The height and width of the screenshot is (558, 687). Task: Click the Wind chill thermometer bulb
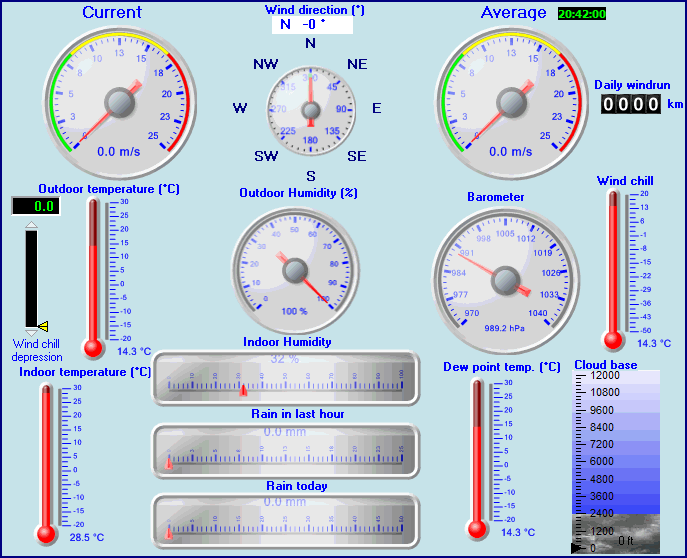[613, 340]
